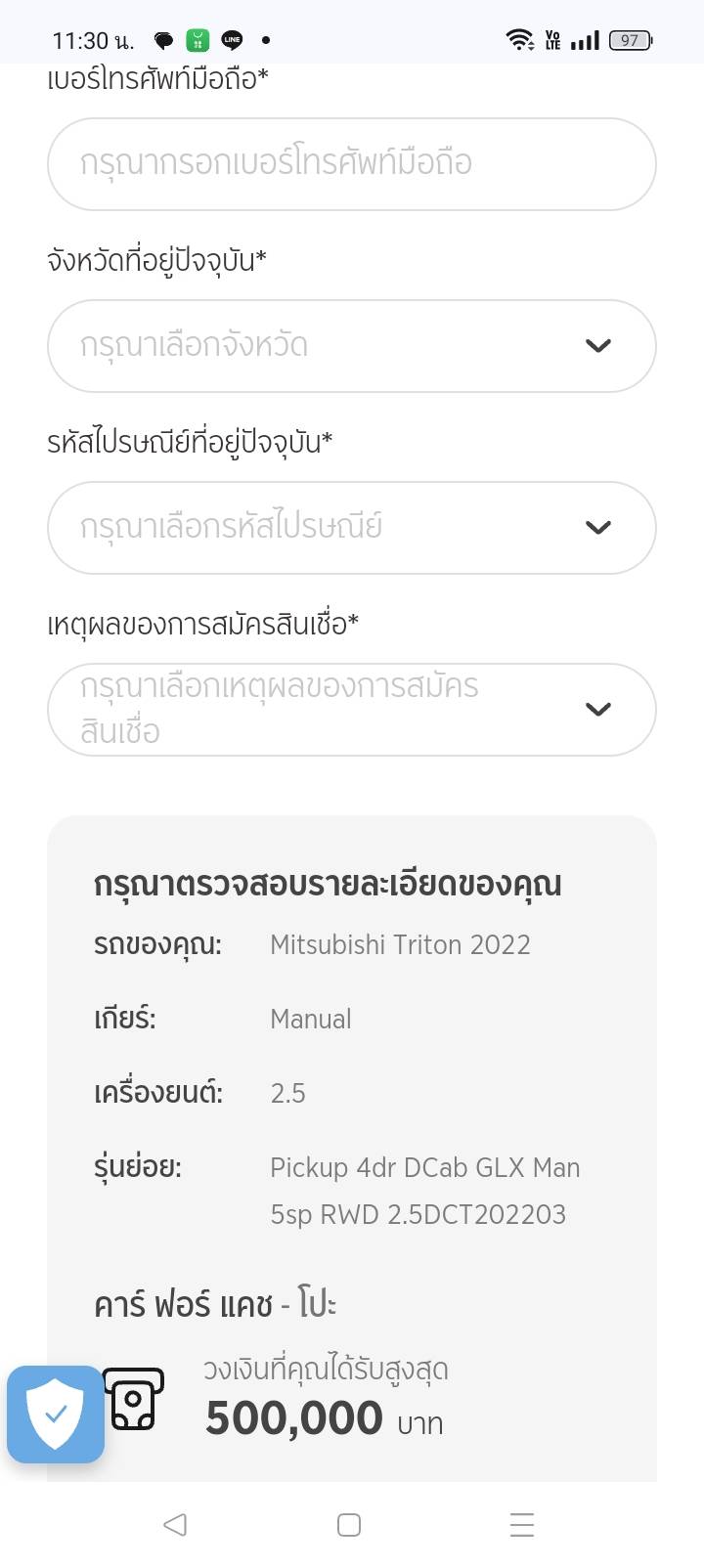704x1568 pixels.
Task: Tap the Mitsubishi Triton 2022 car detail
Action: tap(400, 944)
